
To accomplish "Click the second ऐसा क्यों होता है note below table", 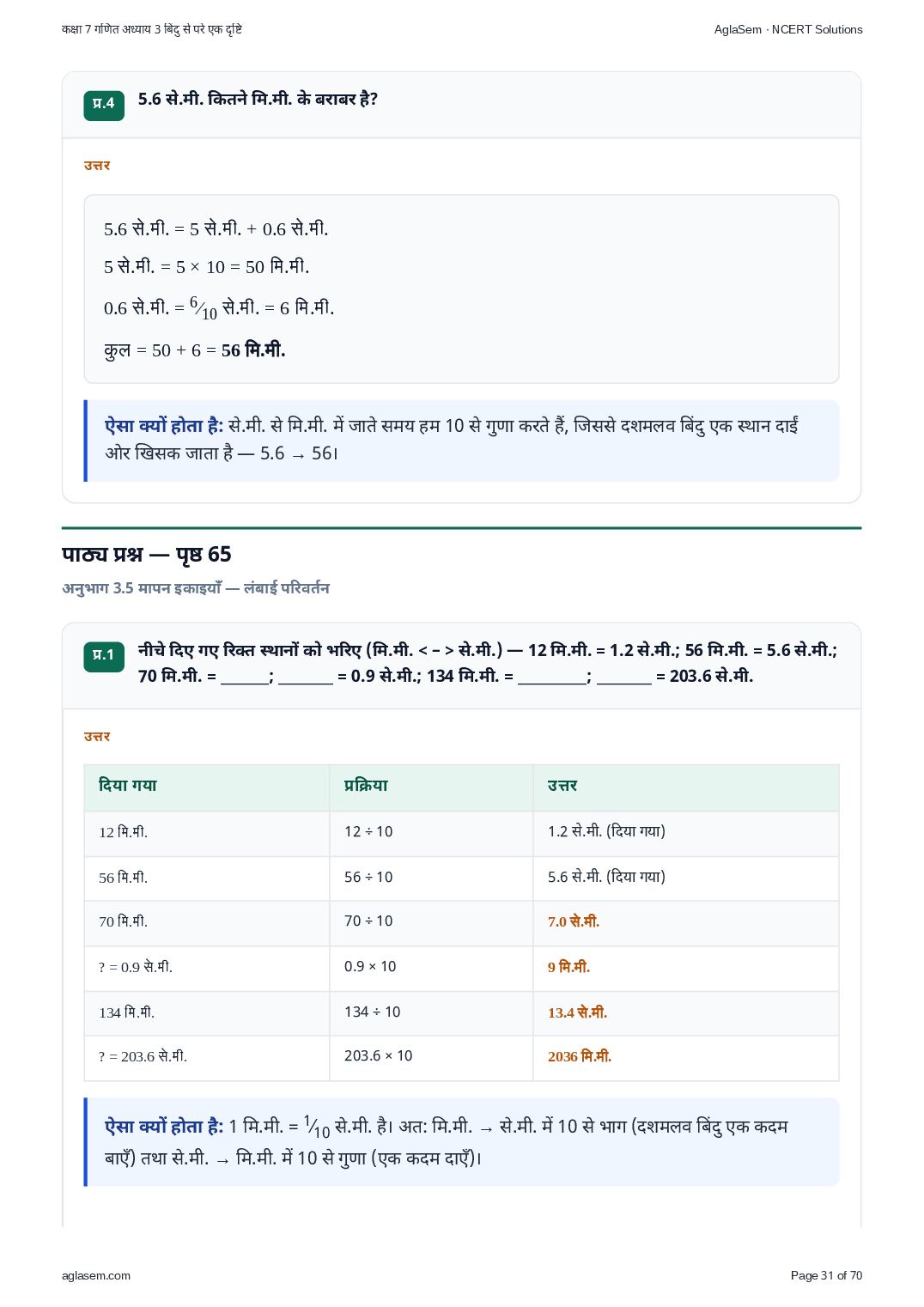I will click(462, 1142).
